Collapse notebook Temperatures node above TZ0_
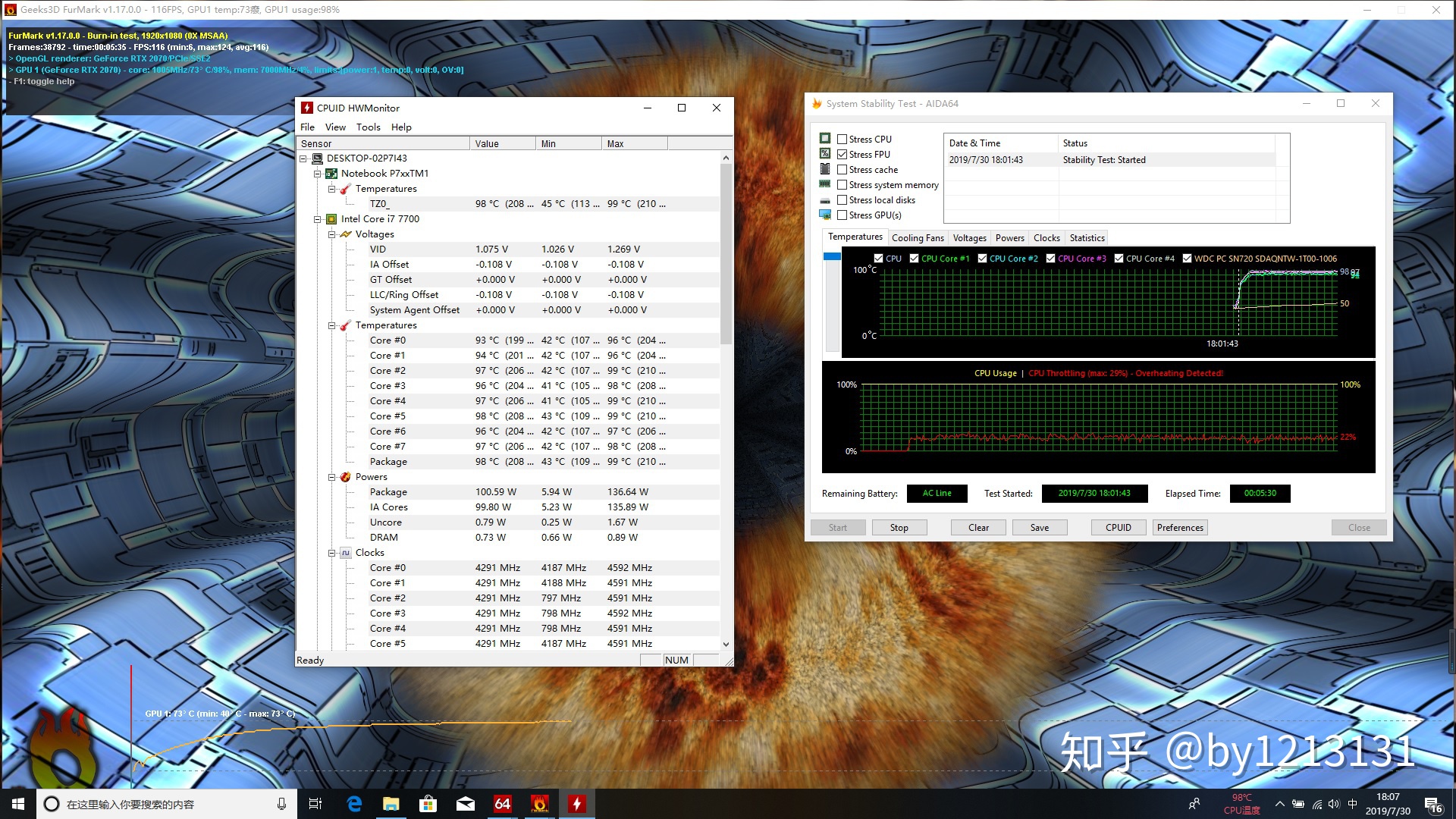The height and width of the screenshot is (819, 1456). (331, 189)
